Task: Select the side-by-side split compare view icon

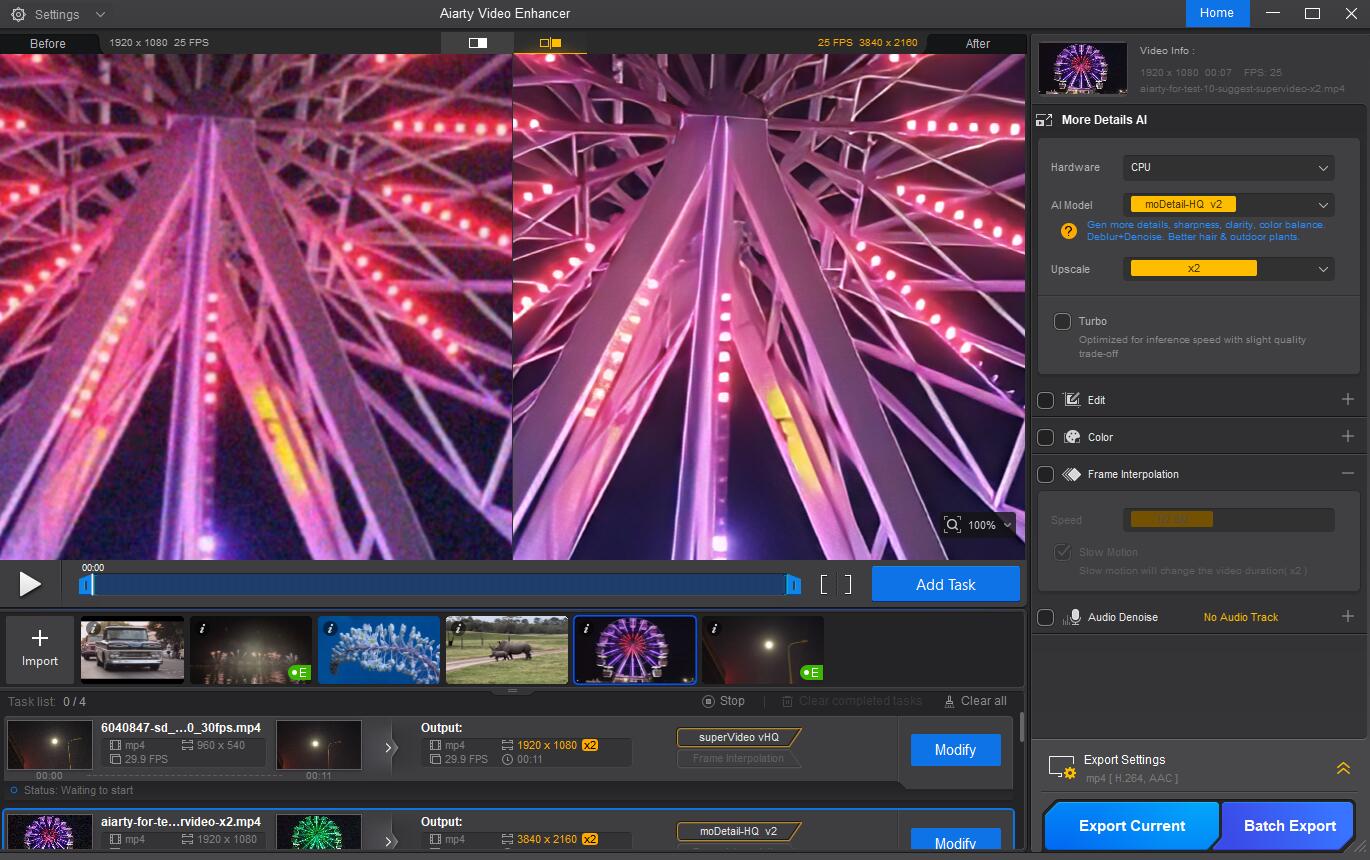Action: point(550,43)
